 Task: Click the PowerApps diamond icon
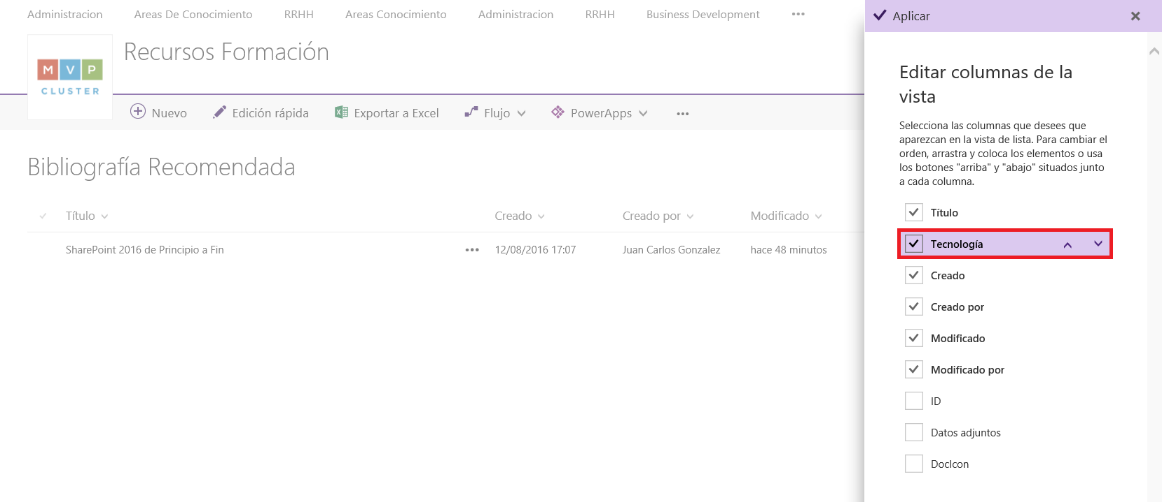[558, 113]
